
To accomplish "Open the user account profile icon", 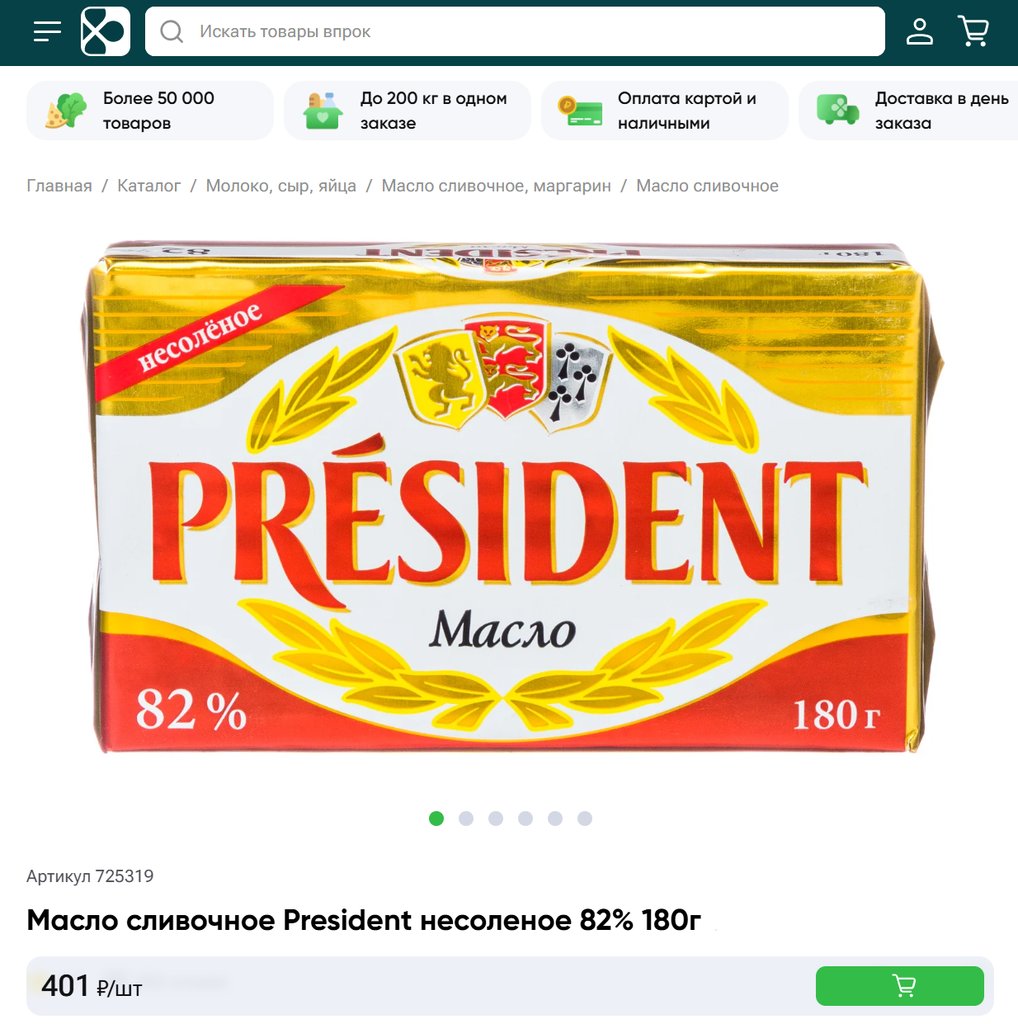I will click(x=919, y=31).
